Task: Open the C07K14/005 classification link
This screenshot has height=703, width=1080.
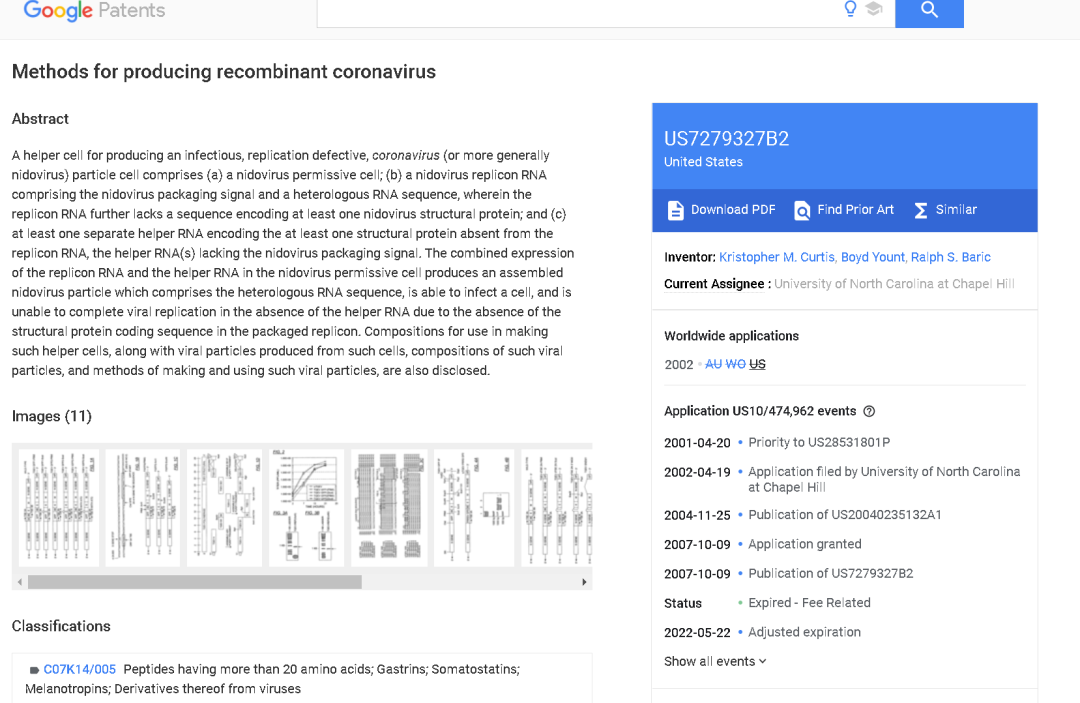Action: tap(79, 669)
